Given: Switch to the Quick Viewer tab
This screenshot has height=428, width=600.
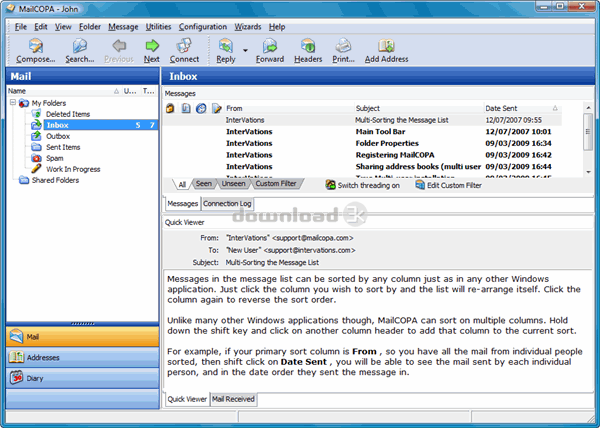Looking at the screenshot, I should pyautogui.click(x=187, y=399).
